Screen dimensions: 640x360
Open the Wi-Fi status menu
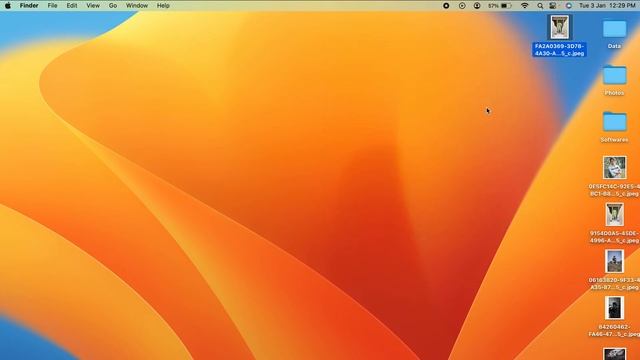pos(525,6)
